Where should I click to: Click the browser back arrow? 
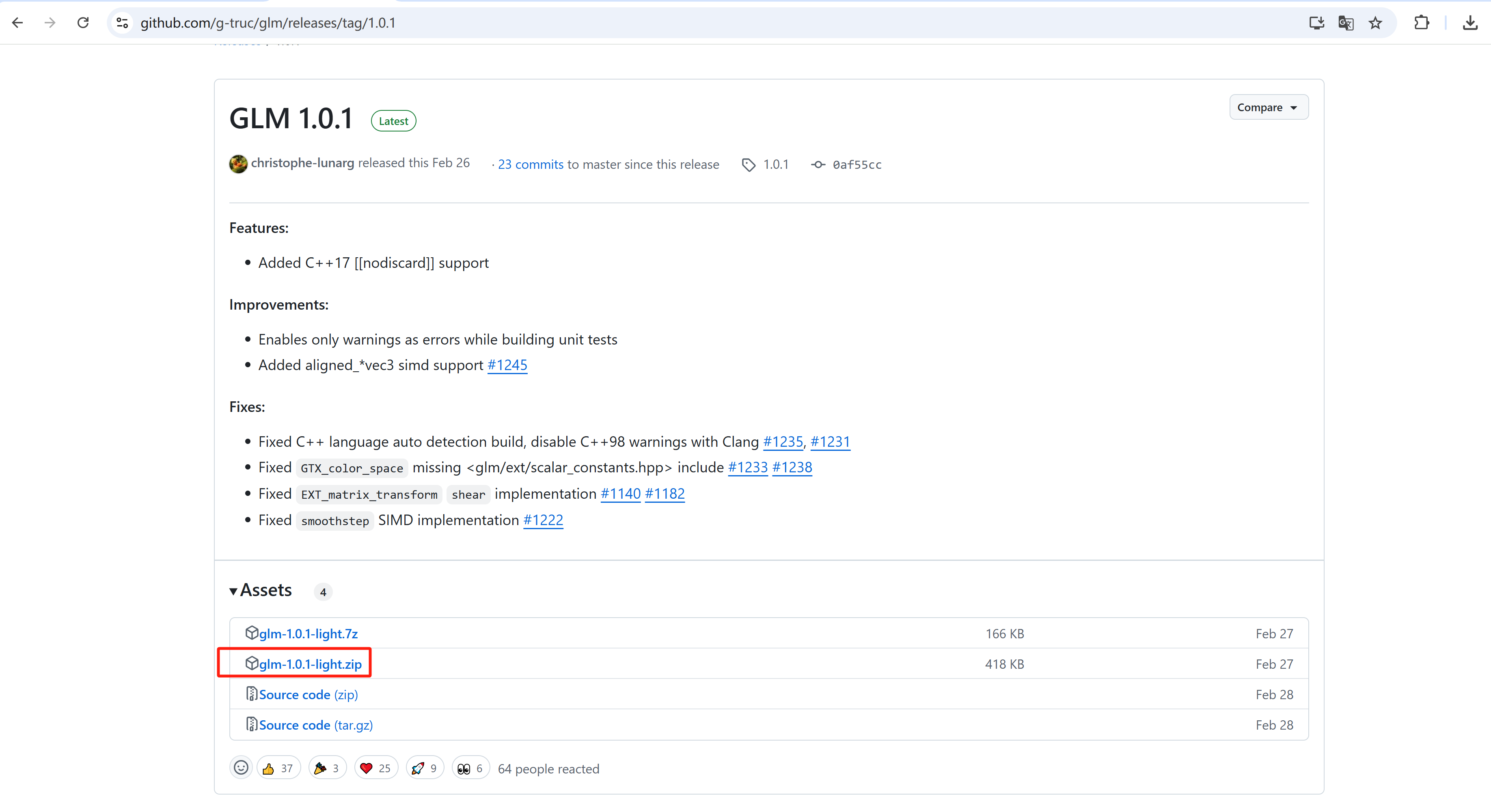[17, 23]
